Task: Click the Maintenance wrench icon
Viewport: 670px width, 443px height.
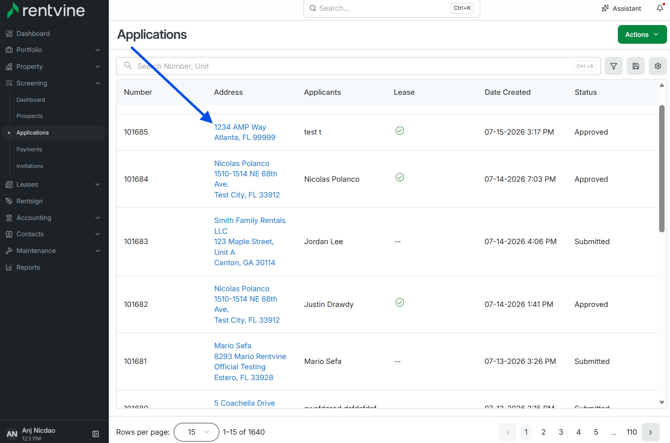Action: pyautogui.click(x=9, y=251)
